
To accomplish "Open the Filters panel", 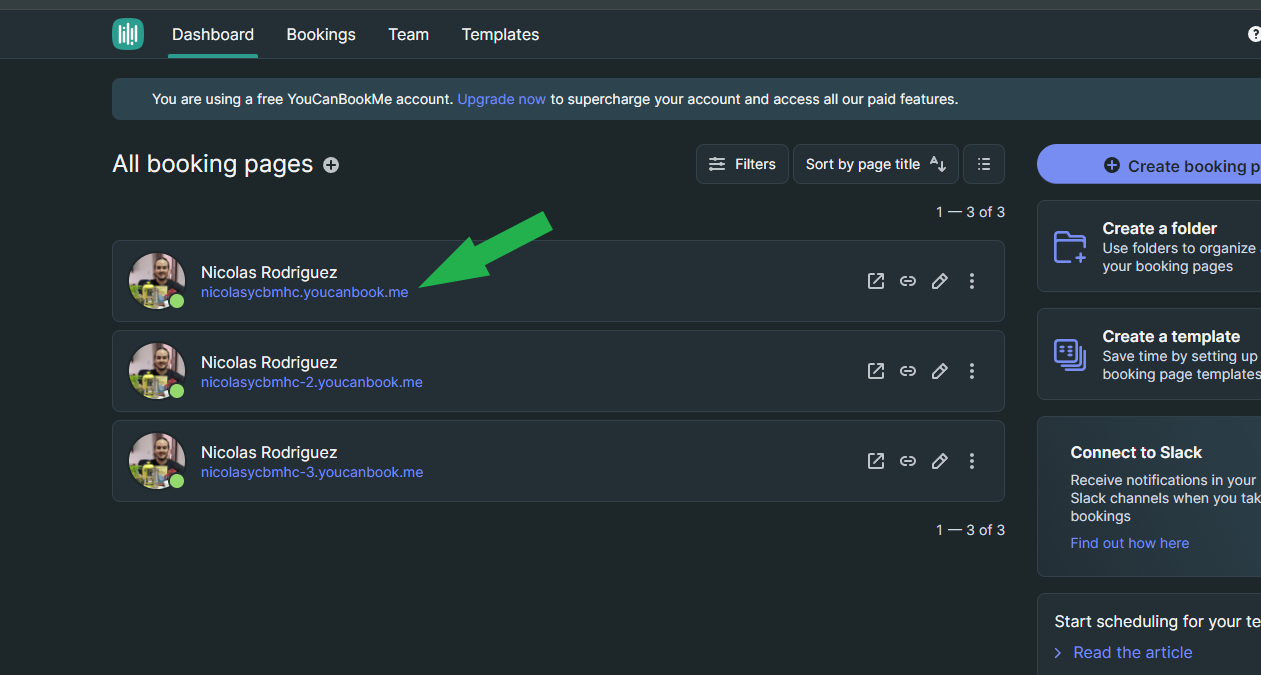I will pyautogui.click(x=742, y=164).
